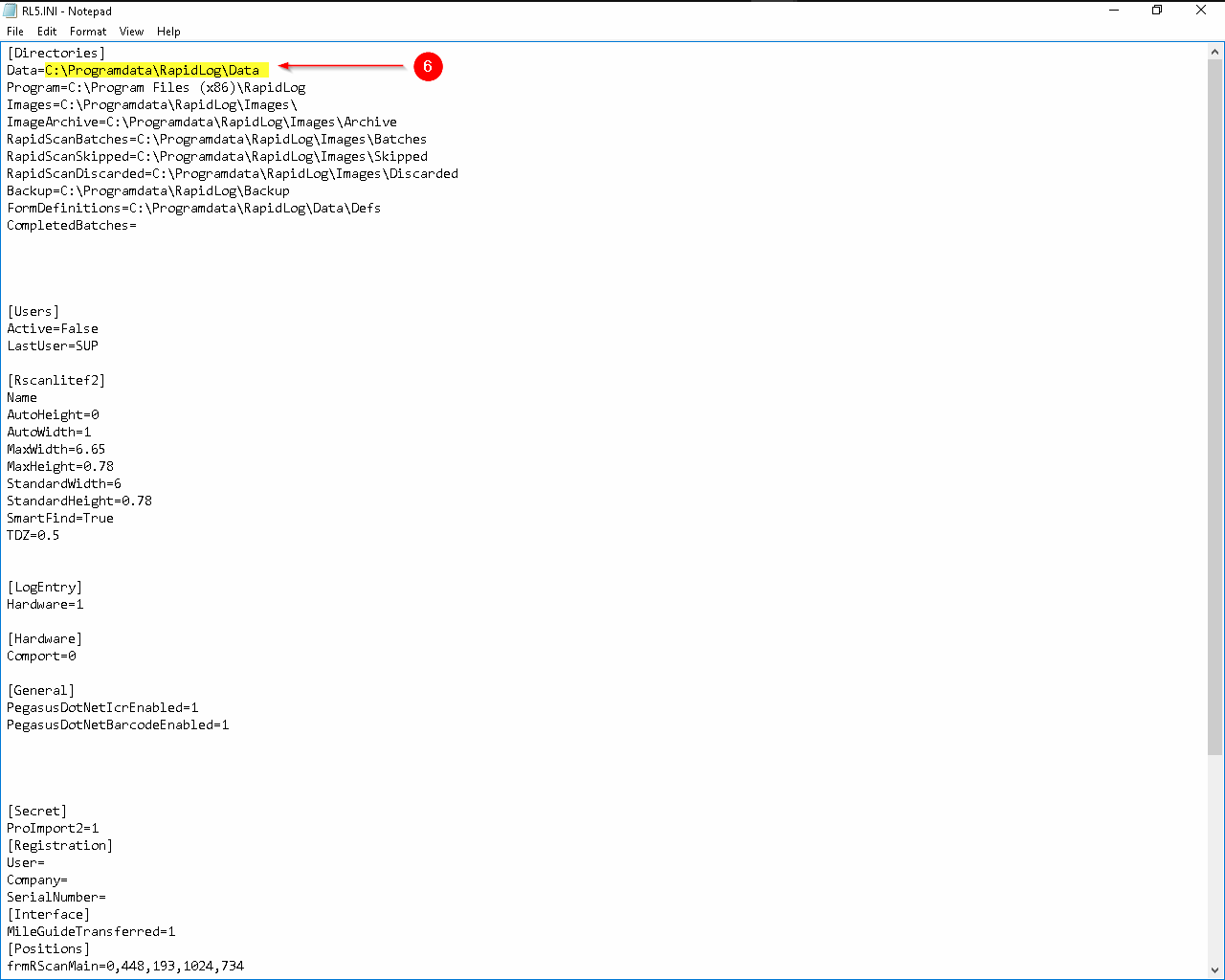
Task: Click the AutoHeight=0 line
Action: coord(53,414)
